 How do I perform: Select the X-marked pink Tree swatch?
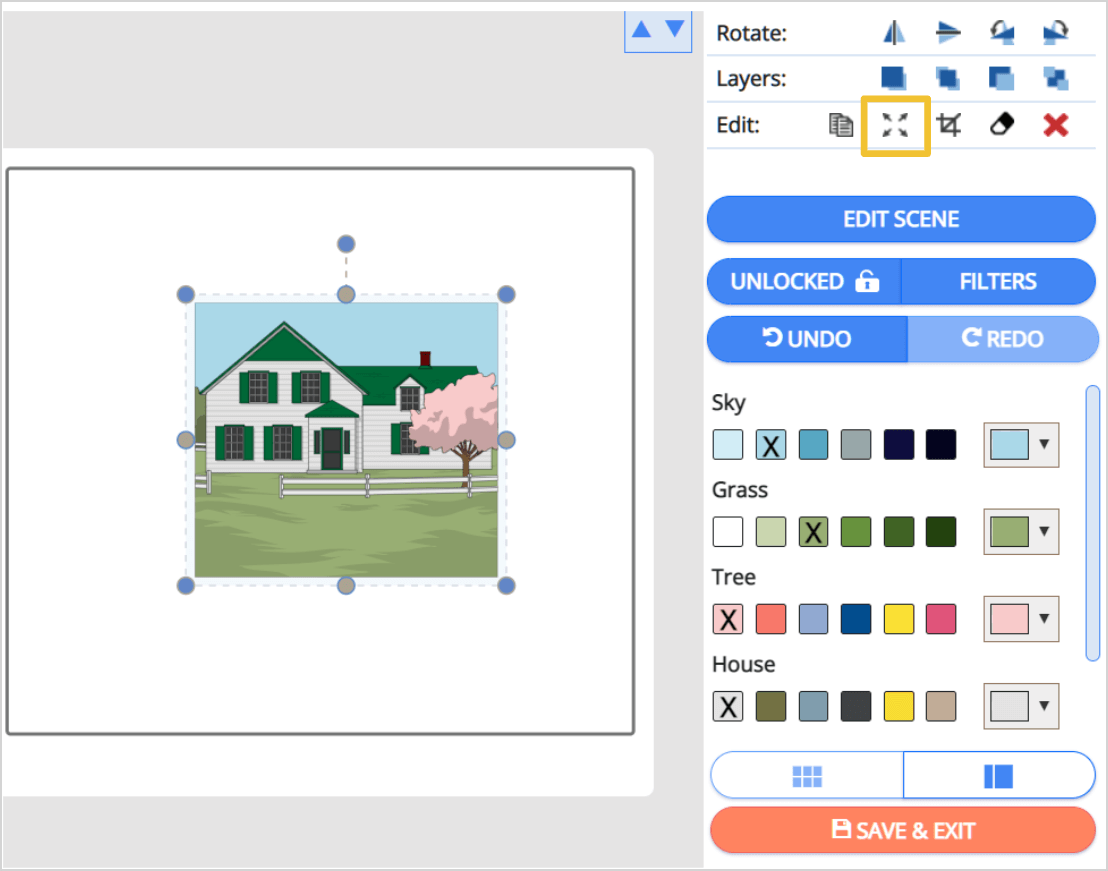[x=728, y=619]
